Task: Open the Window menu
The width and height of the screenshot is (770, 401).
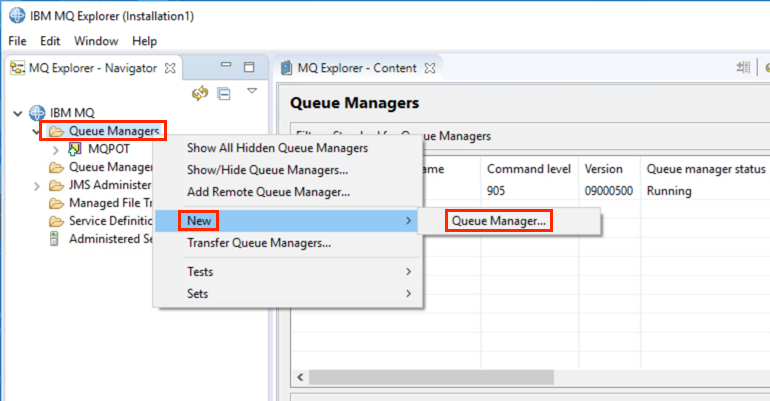Action: click(96, 41)
